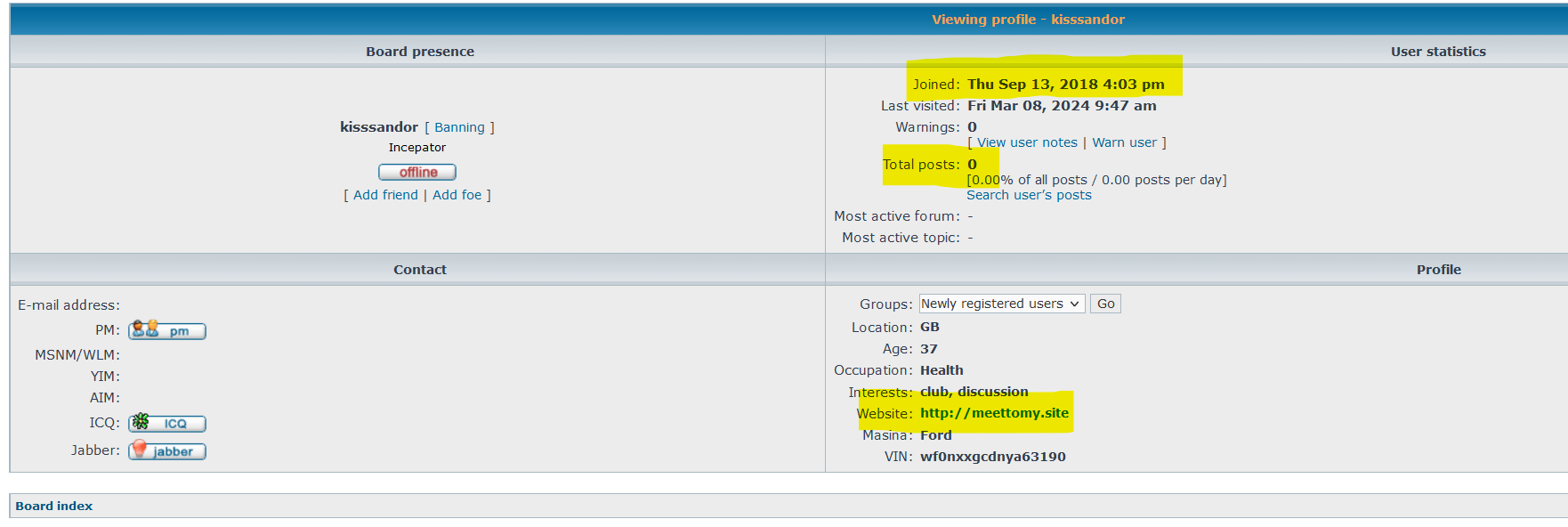Open Search user's posts link
Viewport: 1568px width, 527px height.
point(1029,195)
